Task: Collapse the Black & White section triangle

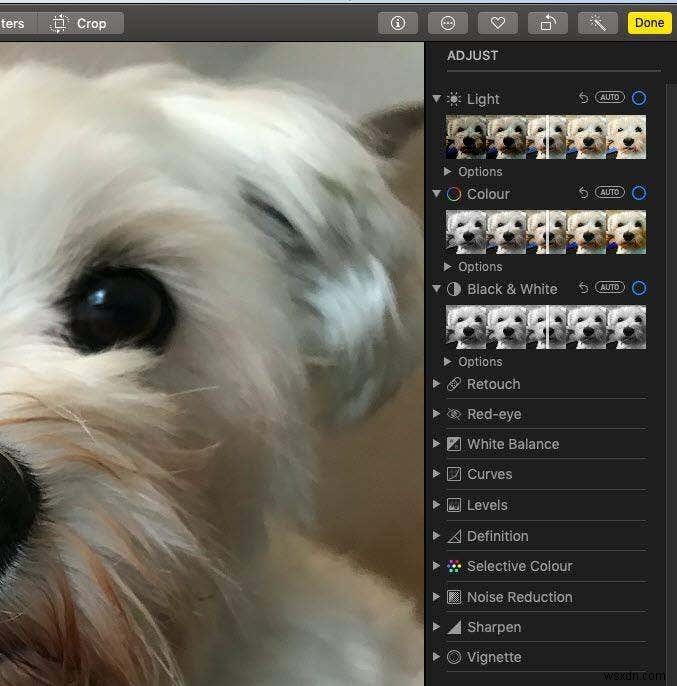Action: [x=436, y=288]
